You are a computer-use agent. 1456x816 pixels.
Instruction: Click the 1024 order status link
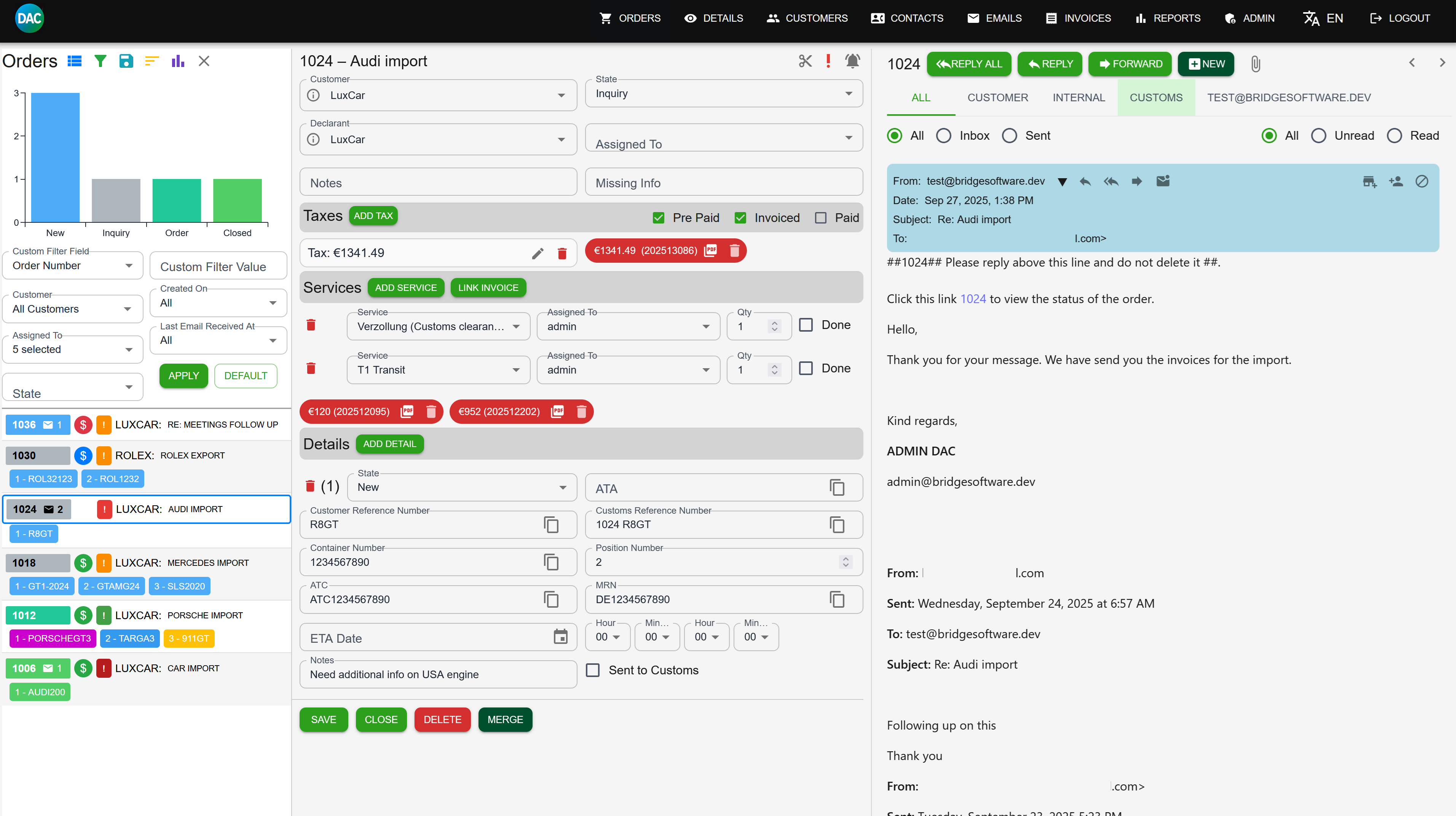973,299
